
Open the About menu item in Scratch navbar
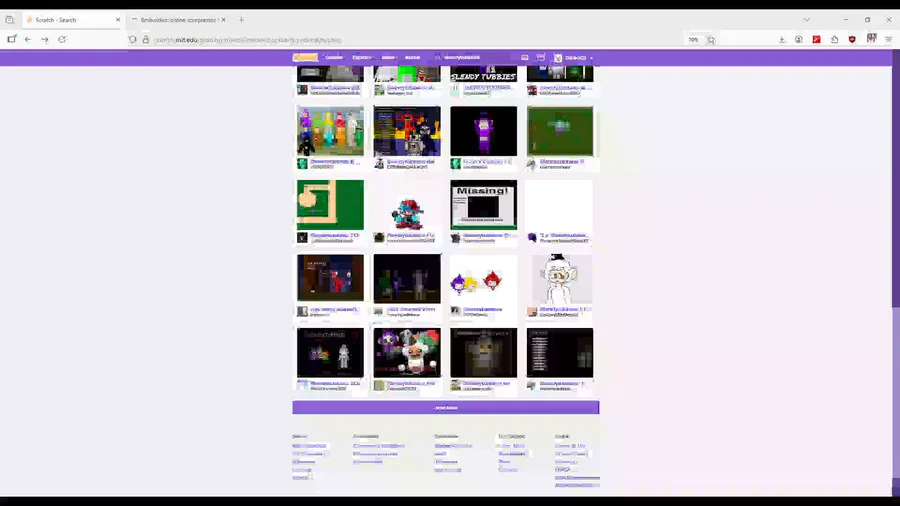click(x=413, y=57)
